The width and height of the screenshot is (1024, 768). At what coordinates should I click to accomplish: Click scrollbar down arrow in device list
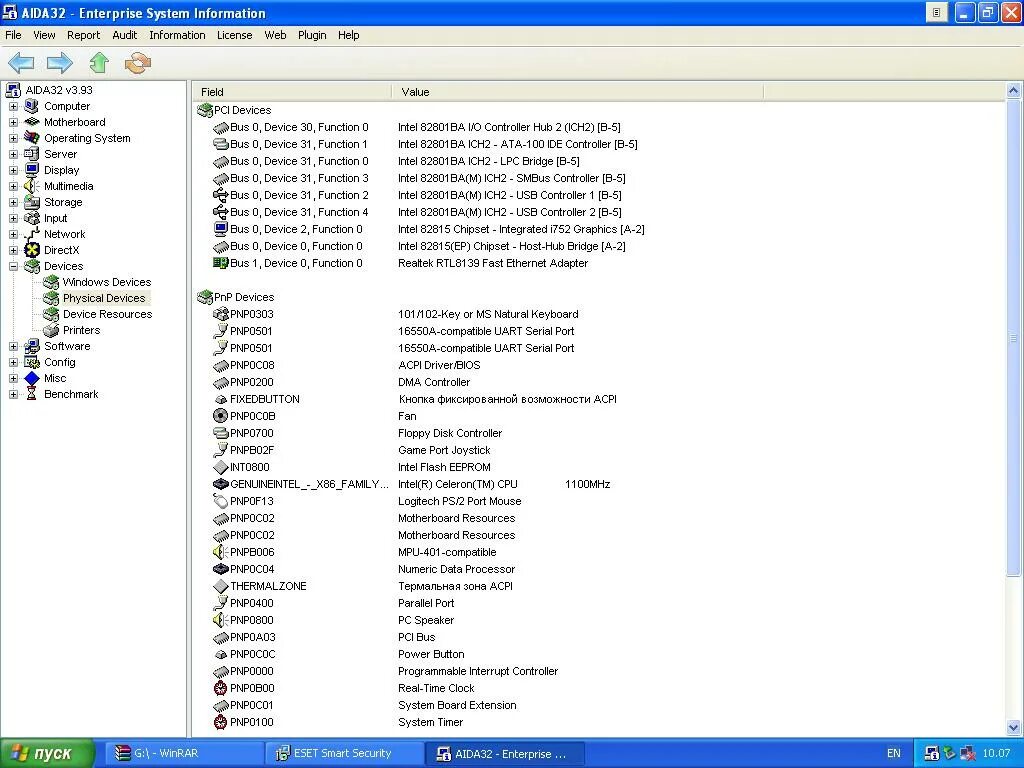(x=1014, y=727)
